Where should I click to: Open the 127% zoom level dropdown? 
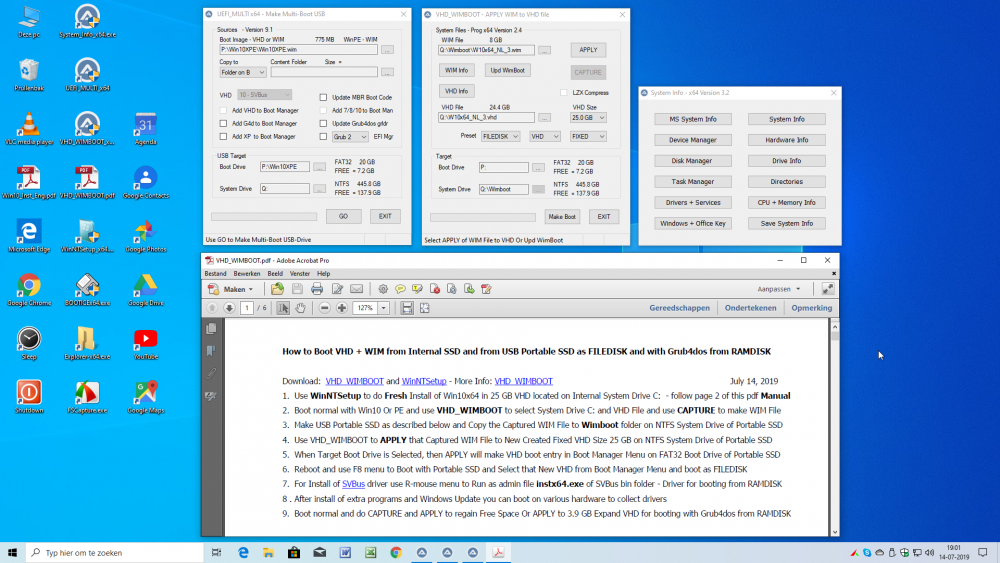click(383, 308)
